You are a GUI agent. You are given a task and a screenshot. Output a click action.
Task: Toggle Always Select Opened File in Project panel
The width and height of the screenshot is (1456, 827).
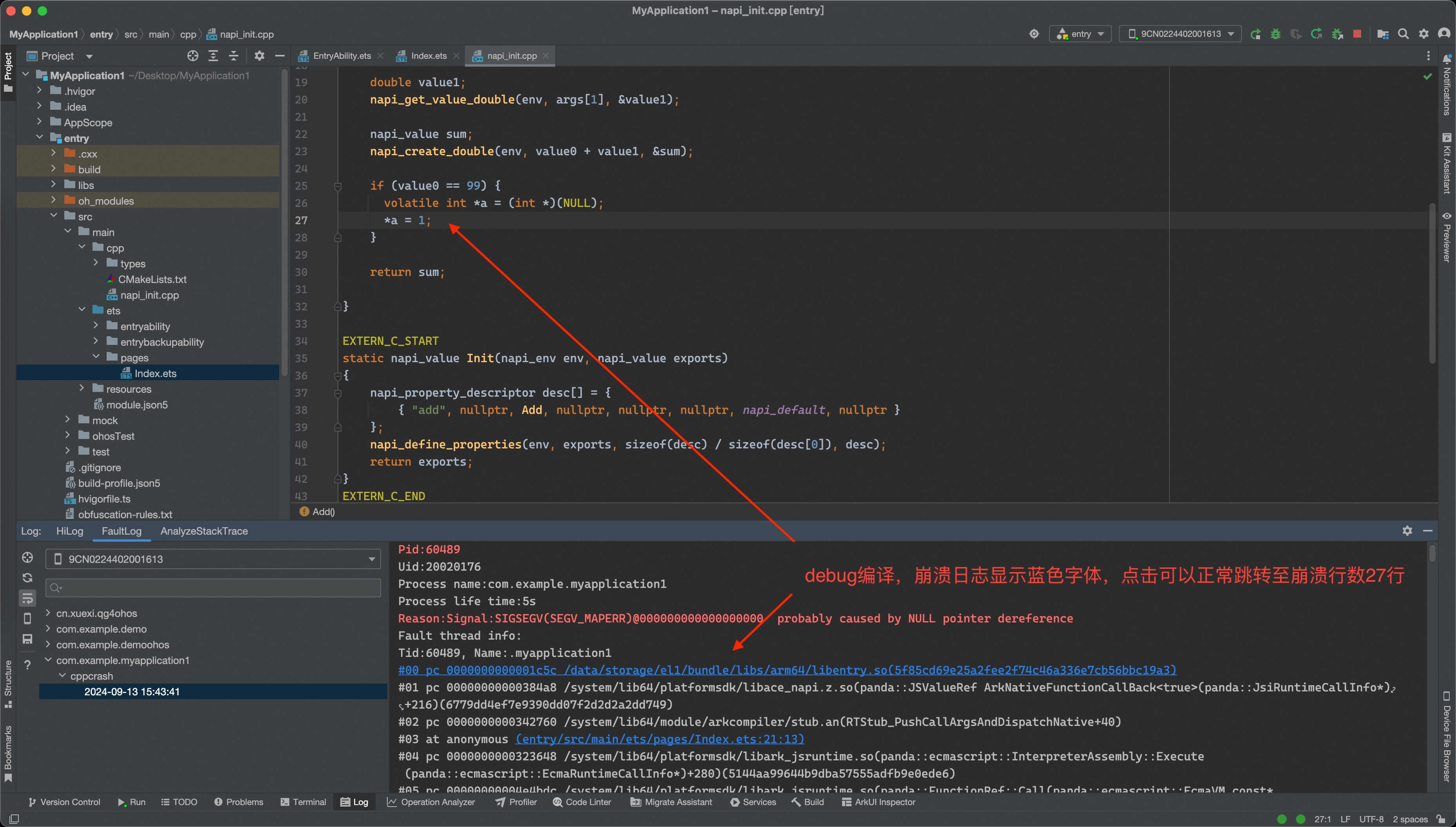(192, 56)
